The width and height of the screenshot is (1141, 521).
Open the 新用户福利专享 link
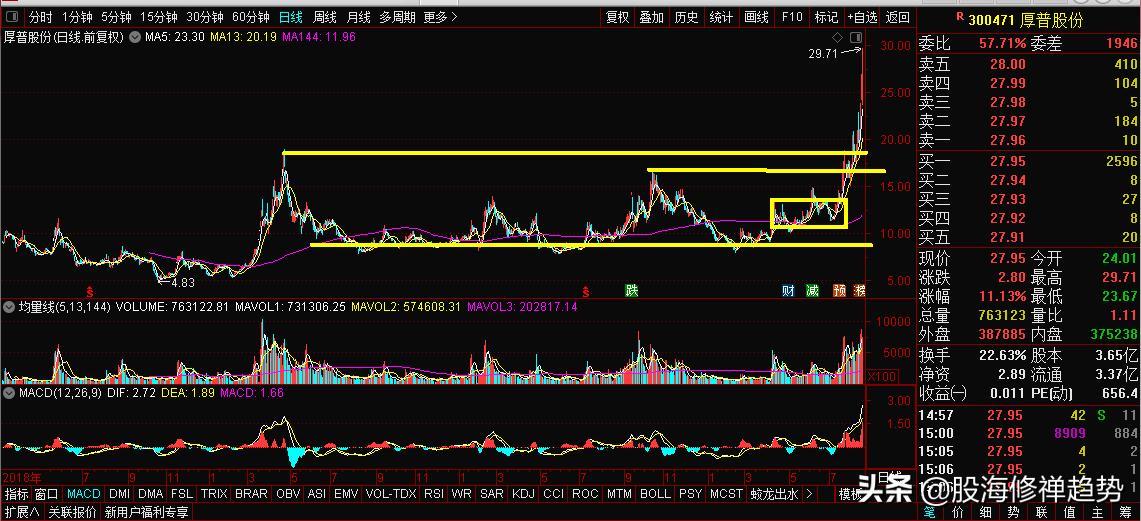(x=147, y=512)
